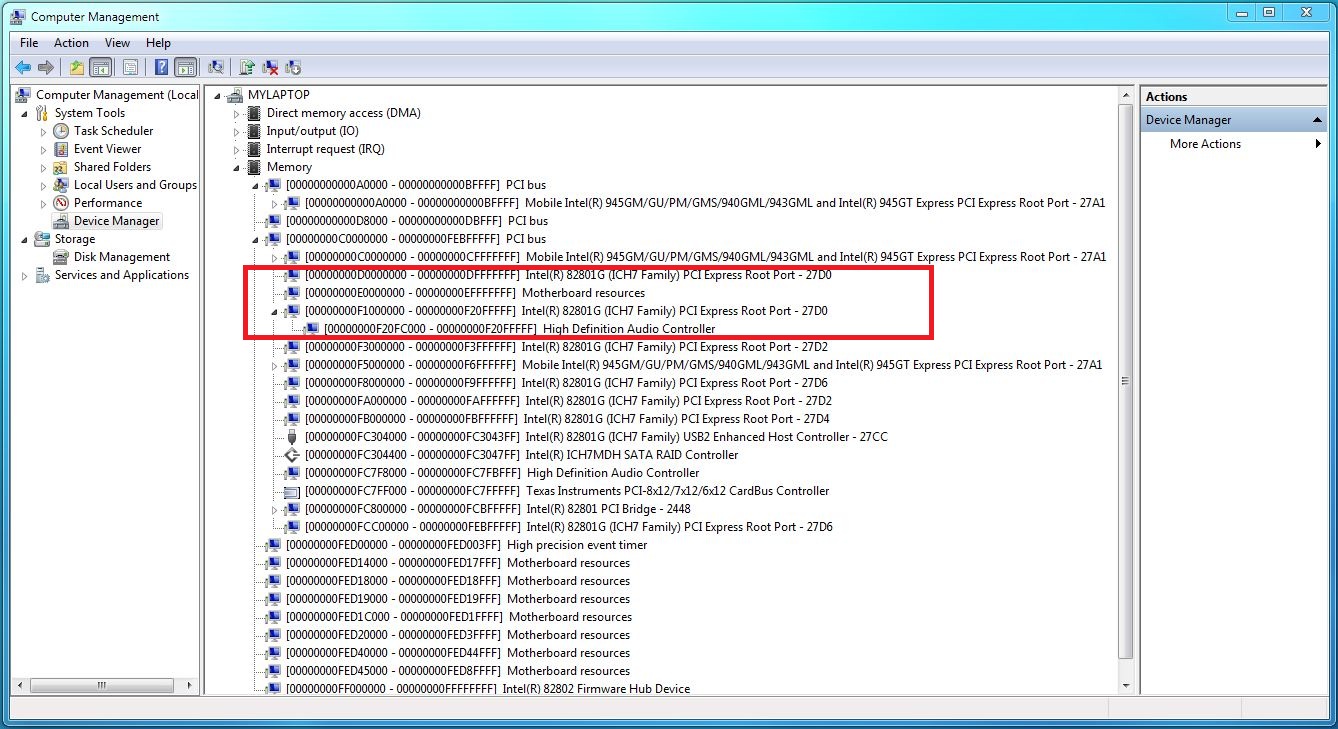Toggle the Show/Hide Action Pane toolbar button

(x=185, y=68)
